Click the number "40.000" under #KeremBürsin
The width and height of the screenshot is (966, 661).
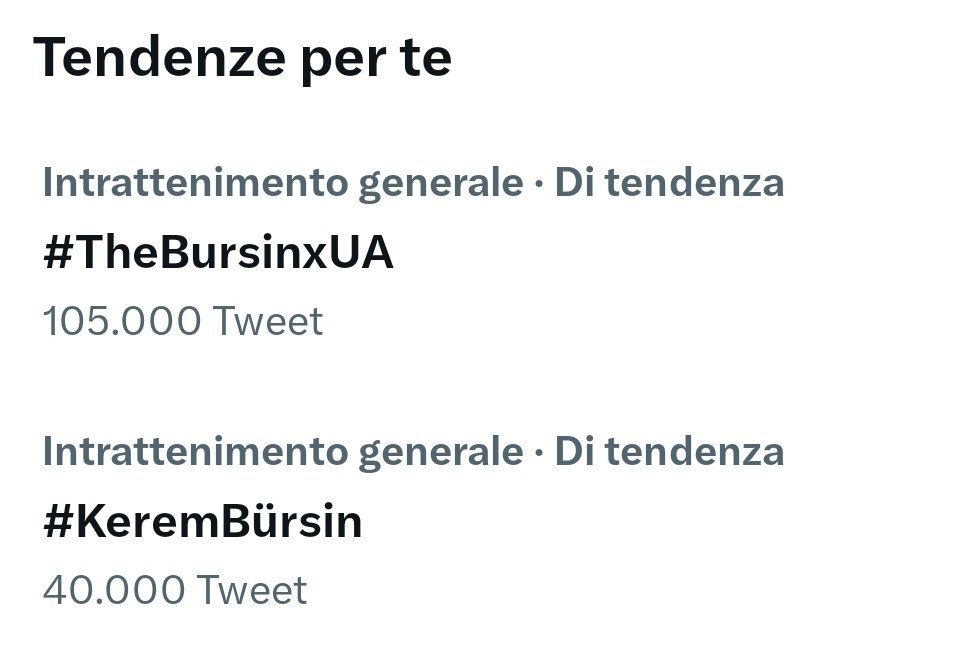pos(114,590)
